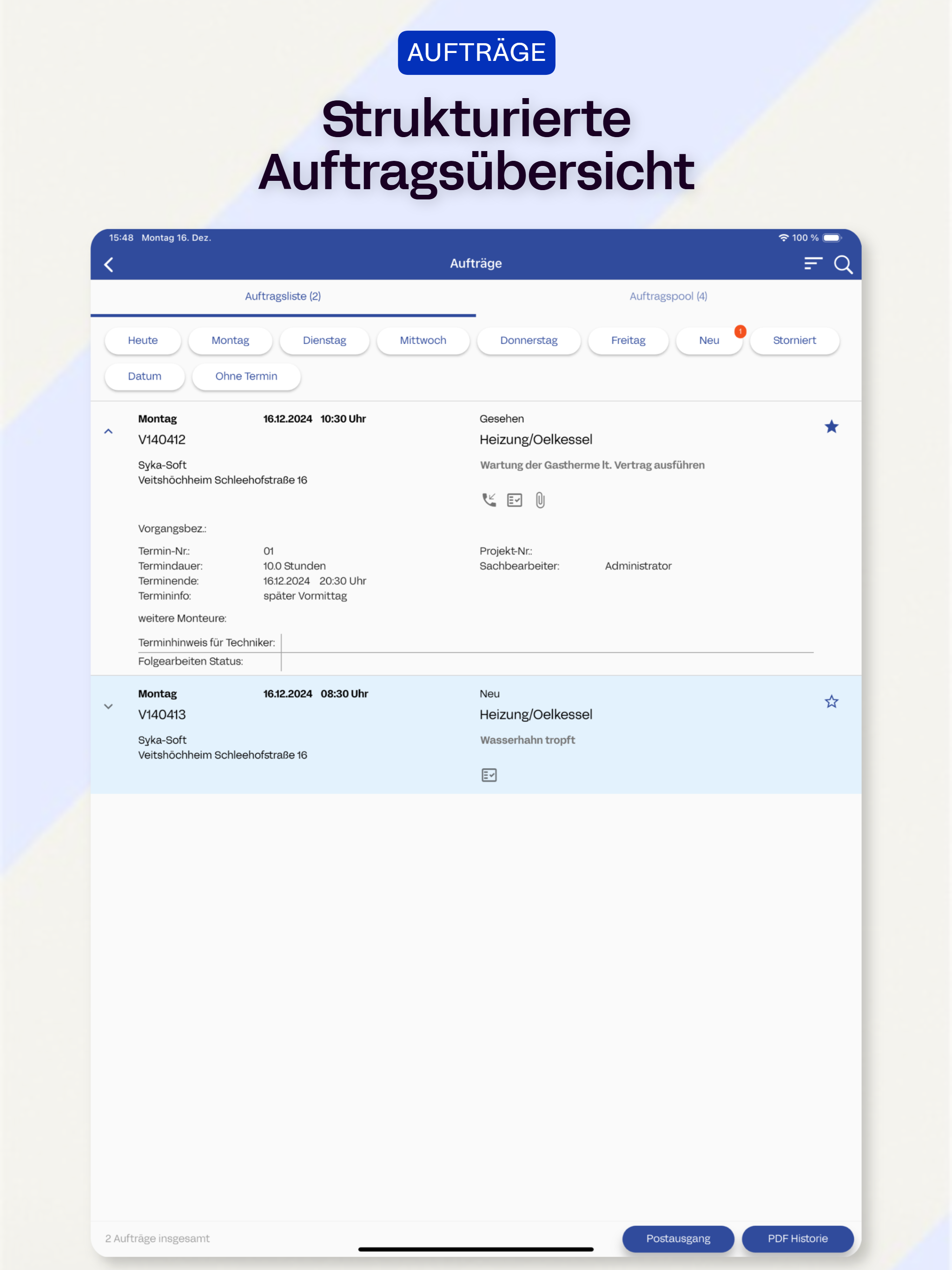Filter orders by Donnerstag

coord(529,340)
